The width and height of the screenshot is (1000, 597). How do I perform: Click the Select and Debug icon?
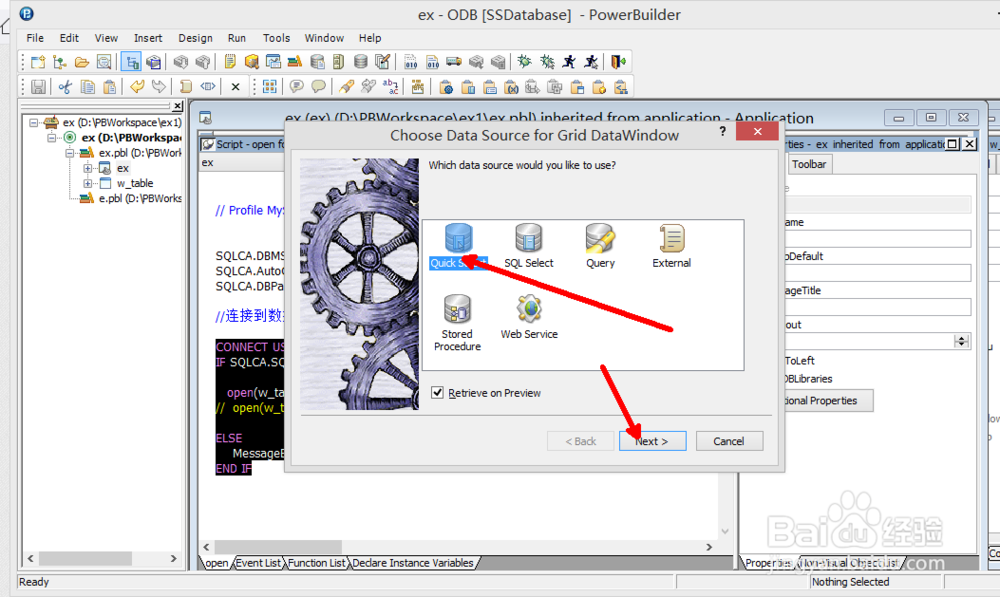(x=547, y=62)
